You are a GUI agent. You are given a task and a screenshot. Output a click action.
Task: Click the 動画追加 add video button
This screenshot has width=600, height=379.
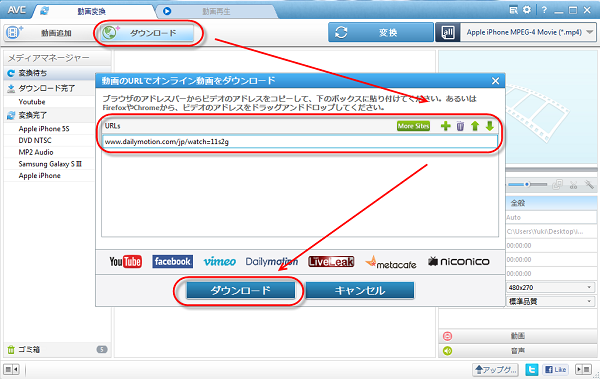49,33
